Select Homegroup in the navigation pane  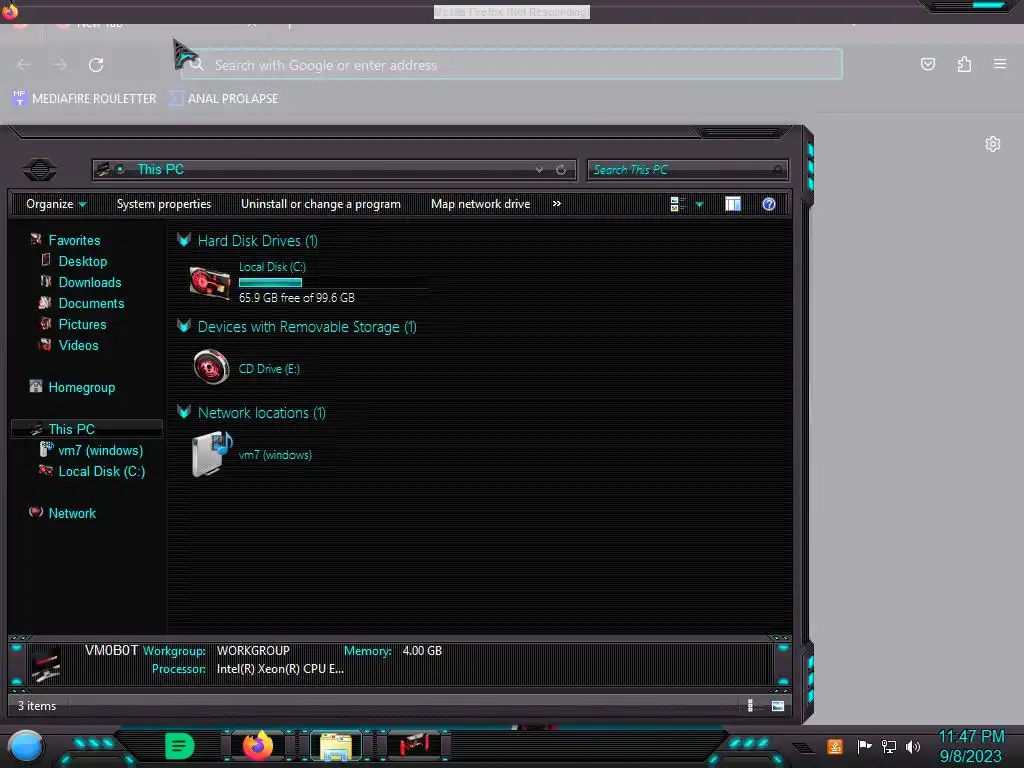coord(81,387)
